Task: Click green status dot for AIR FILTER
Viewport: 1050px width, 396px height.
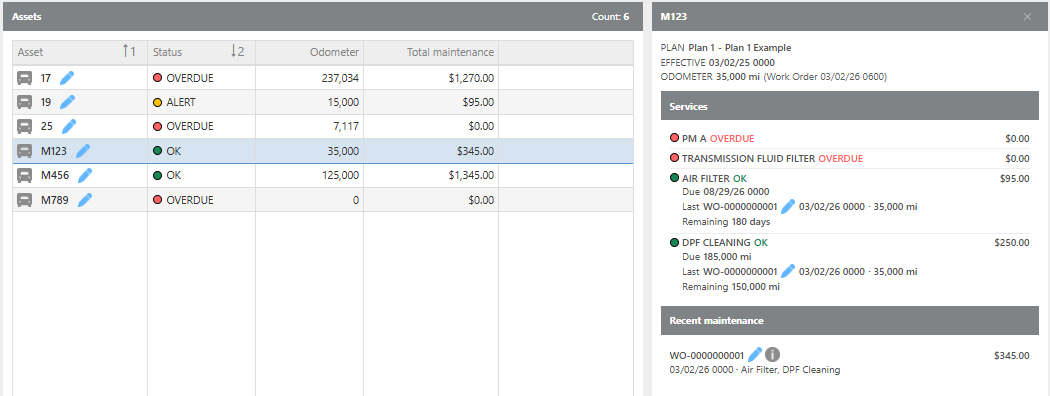Action: pos(674,178)
